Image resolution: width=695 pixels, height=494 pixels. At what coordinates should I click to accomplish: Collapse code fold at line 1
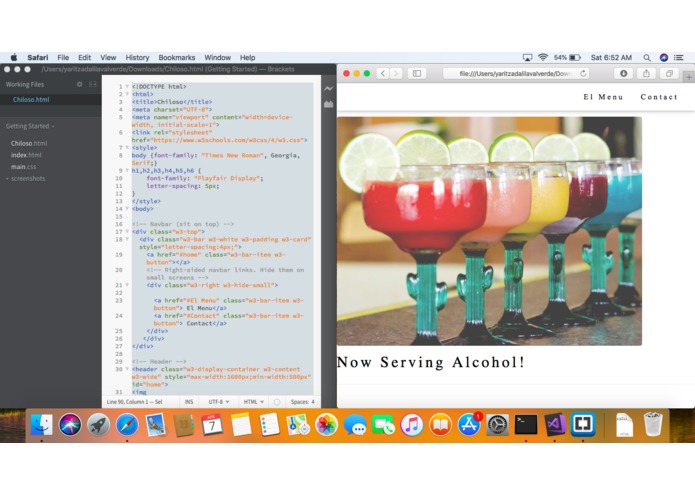tap(127, 87)
